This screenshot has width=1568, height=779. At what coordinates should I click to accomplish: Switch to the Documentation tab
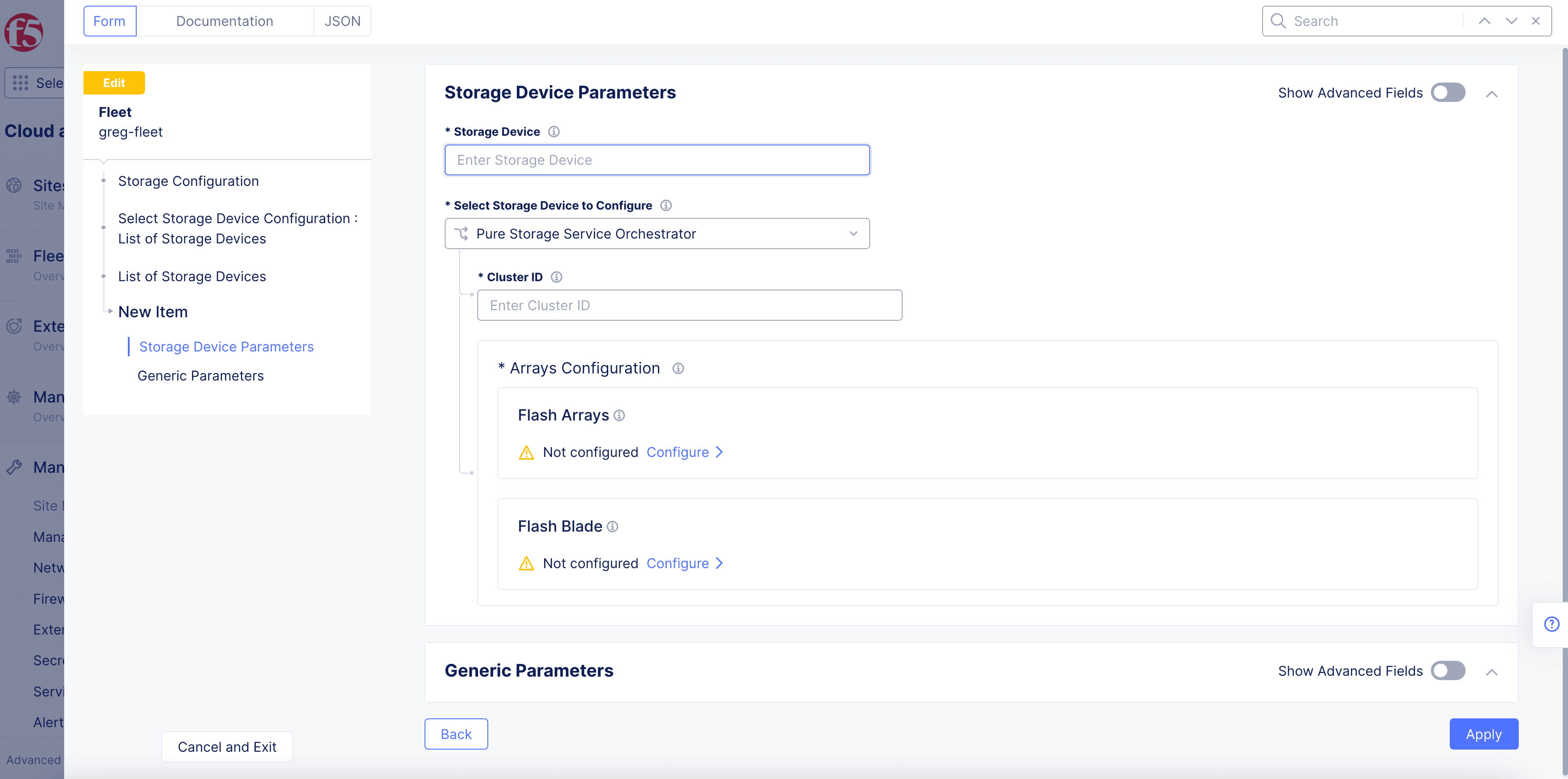(x=224, y=20)
